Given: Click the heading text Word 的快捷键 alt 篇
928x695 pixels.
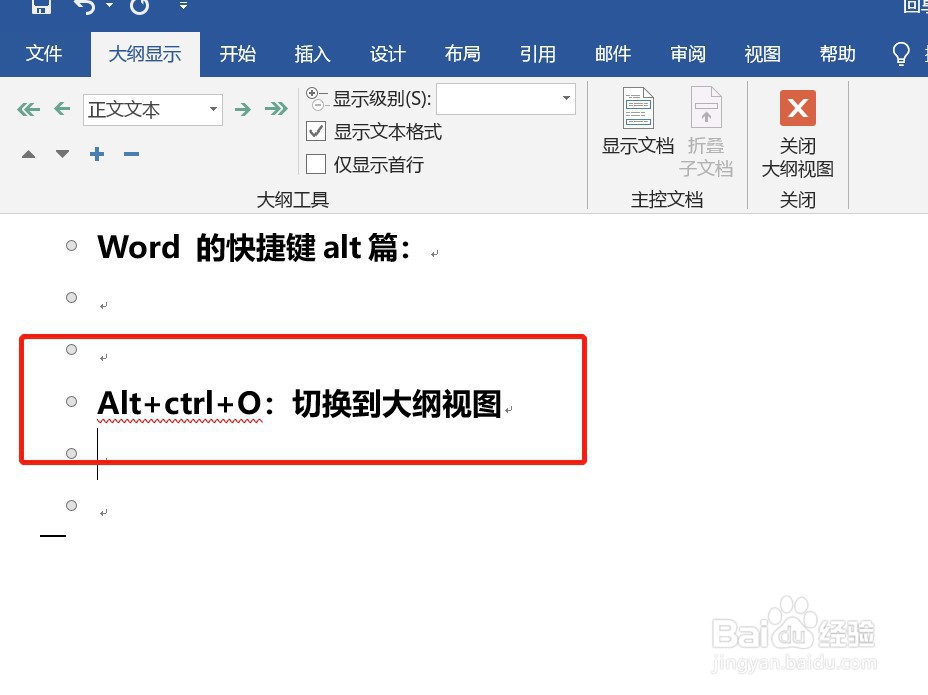Looking at the screenshot, I should [x=254, y=247].
